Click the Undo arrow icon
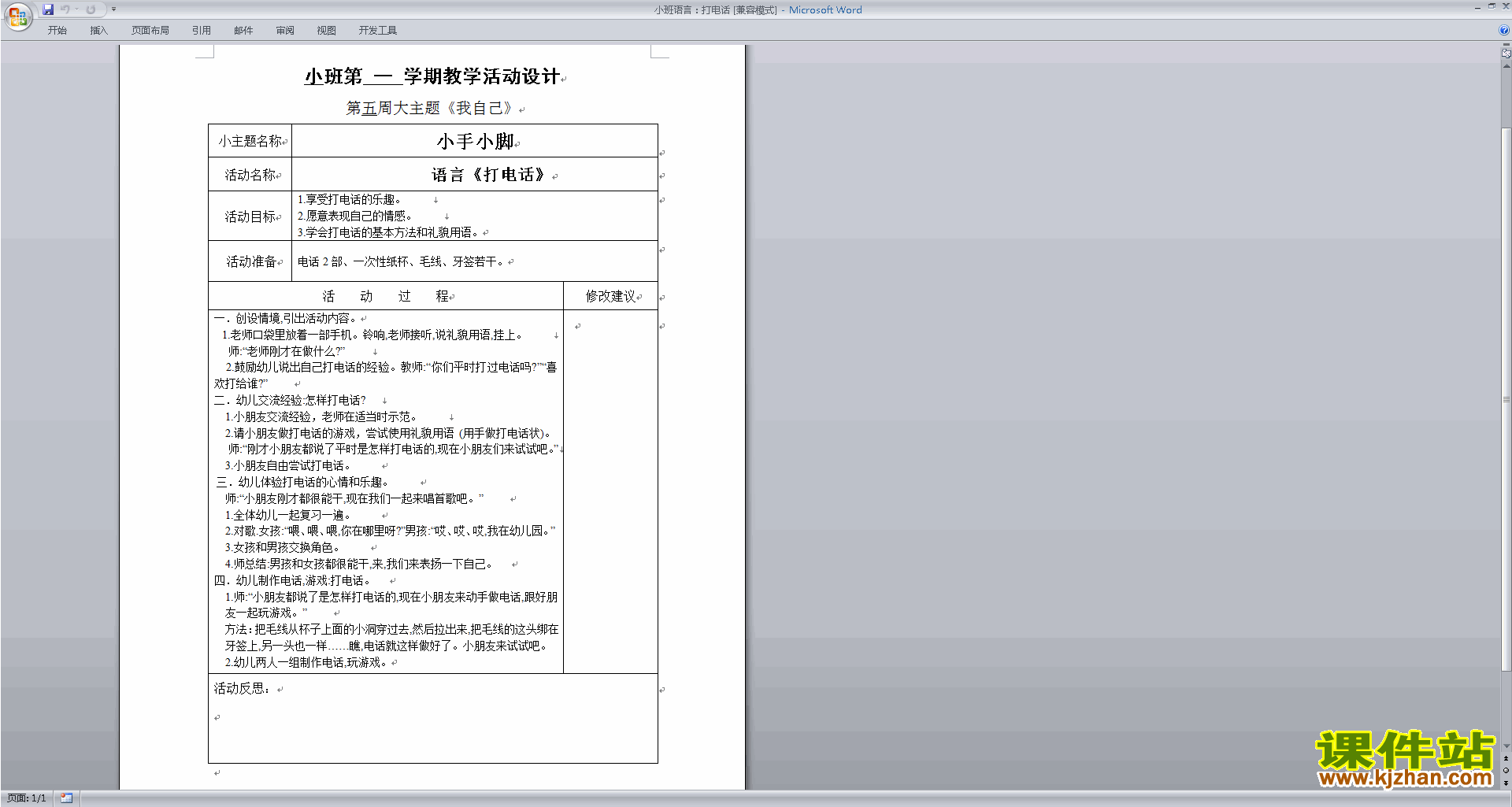 tap(65, 9)
